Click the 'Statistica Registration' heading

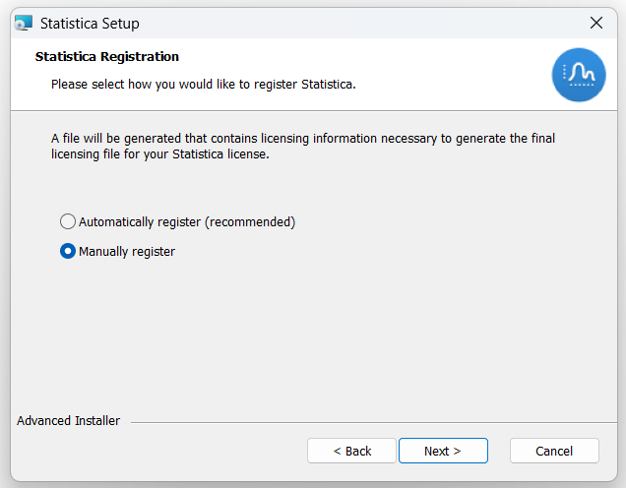(107, 57)
